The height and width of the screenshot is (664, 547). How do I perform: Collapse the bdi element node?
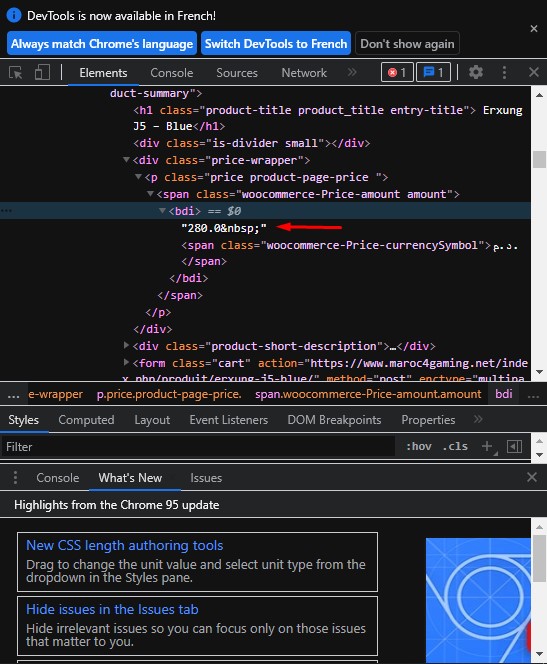click(x=162, y=210)
